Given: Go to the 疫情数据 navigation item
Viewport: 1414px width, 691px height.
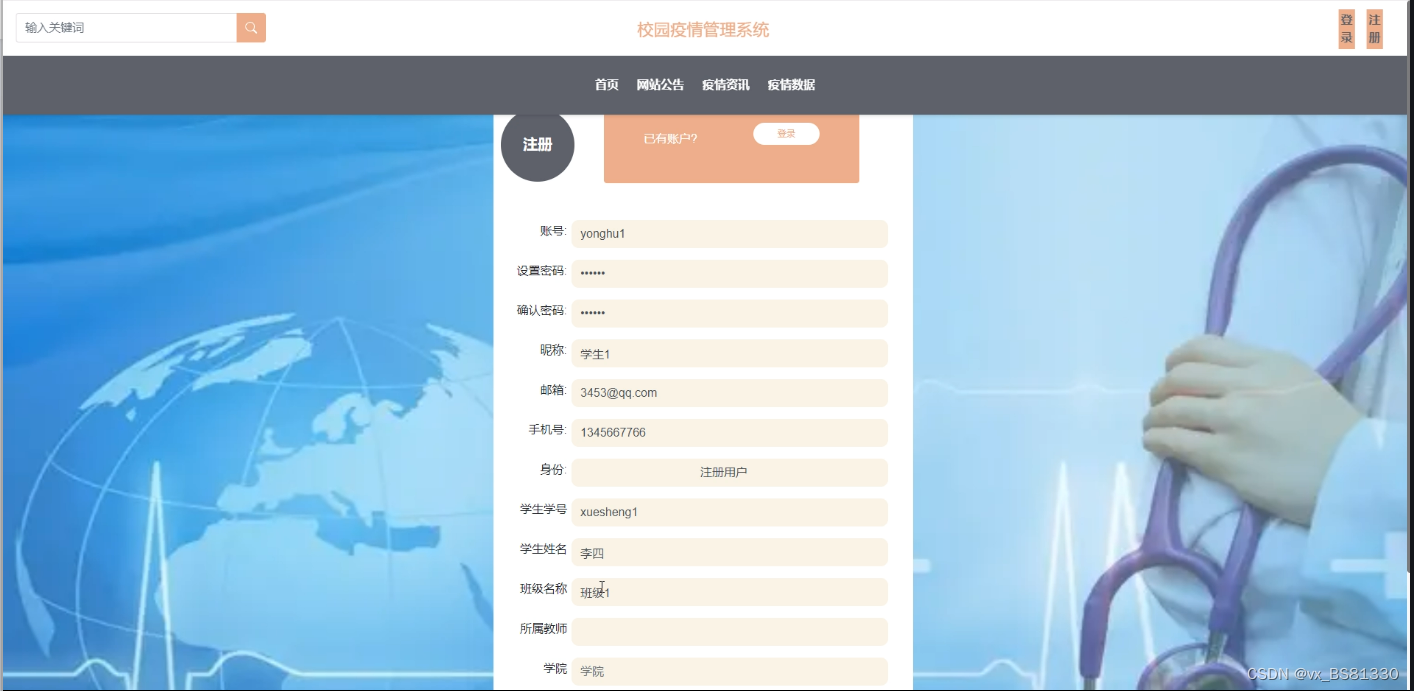Looking at the screenshot, I should coord(791,85).
